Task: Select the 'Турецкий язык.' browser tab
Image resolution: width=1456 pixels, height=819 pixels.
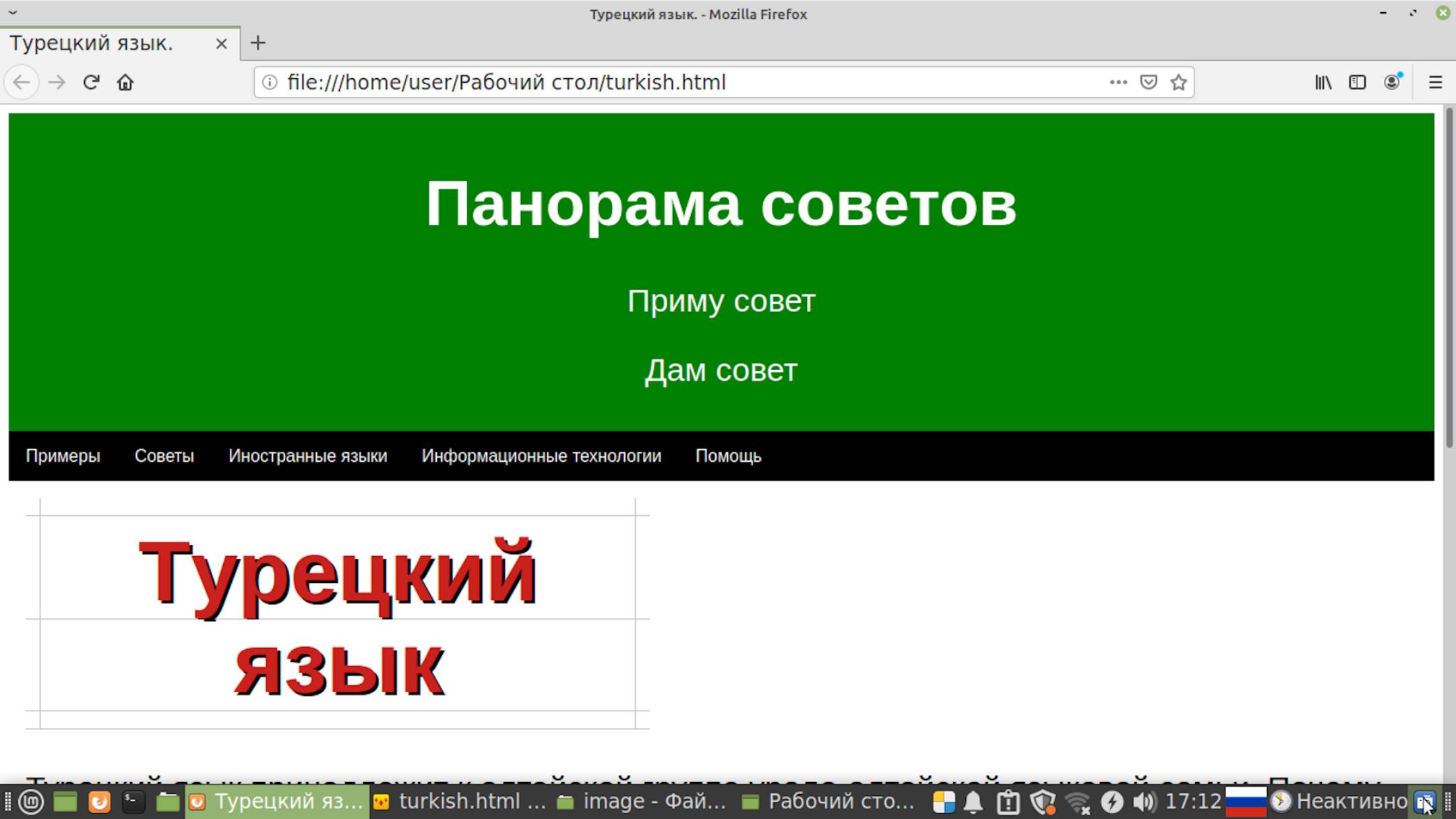Action: (x=94, y=43)
